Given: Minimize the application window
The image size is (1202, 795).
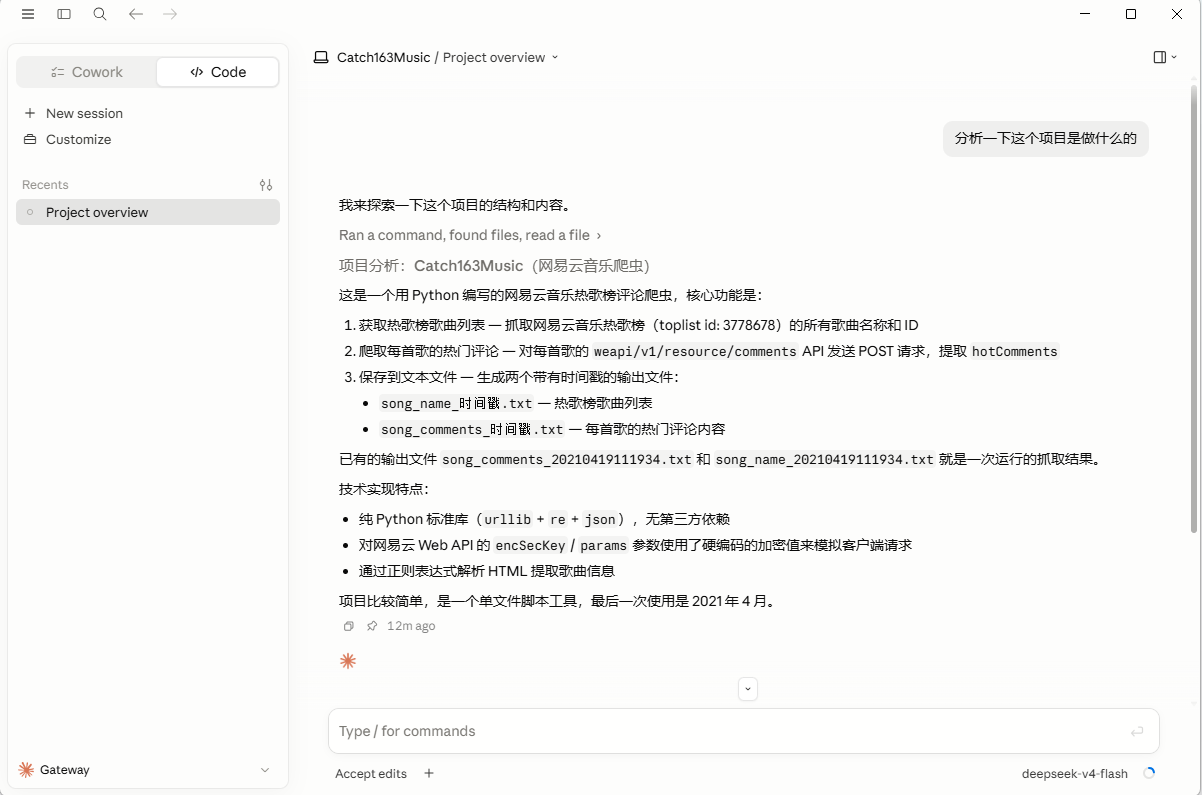Looking at the screenshot, I should [x=1085, y=14].
